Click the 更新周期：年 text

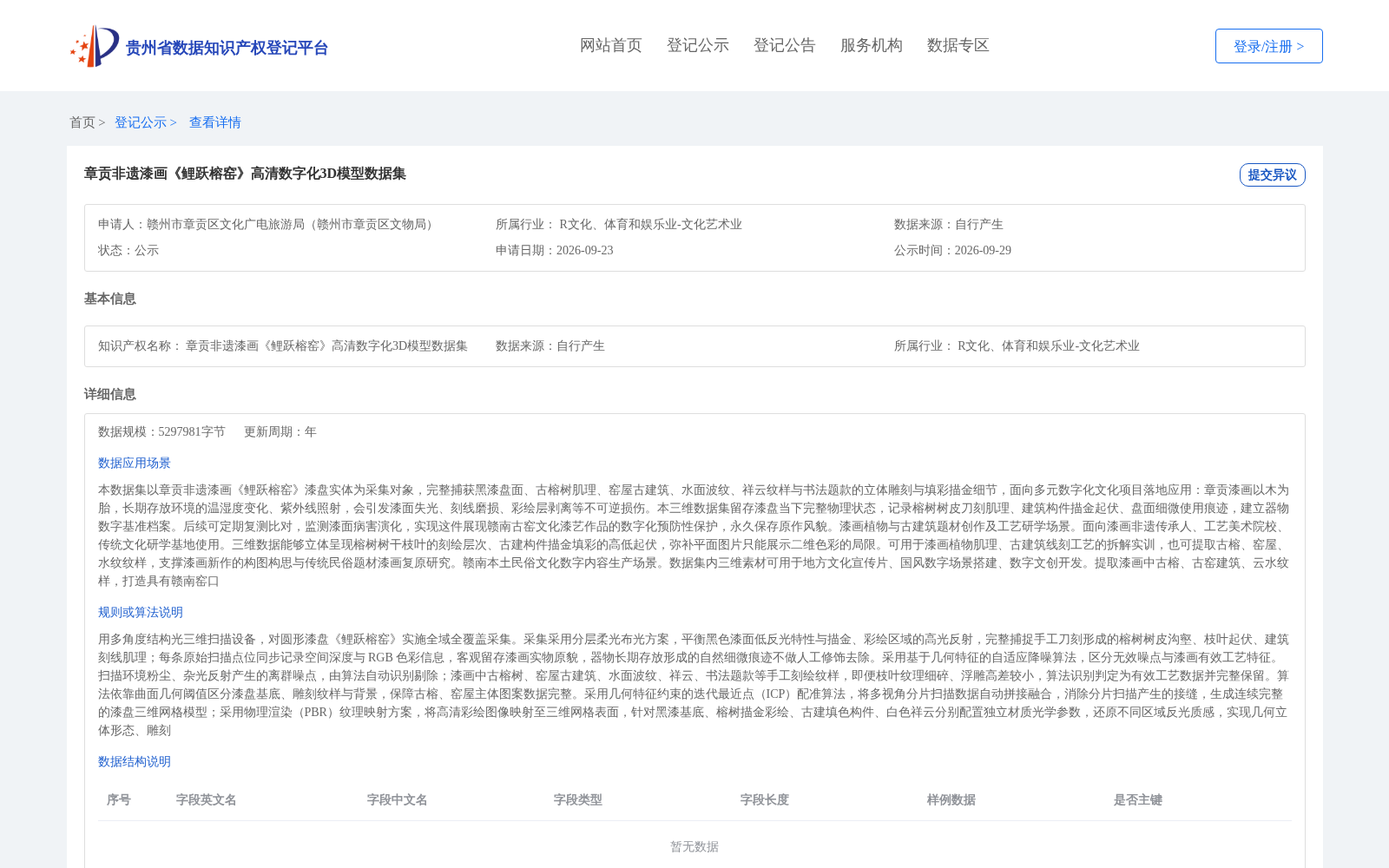click(280, 431)
